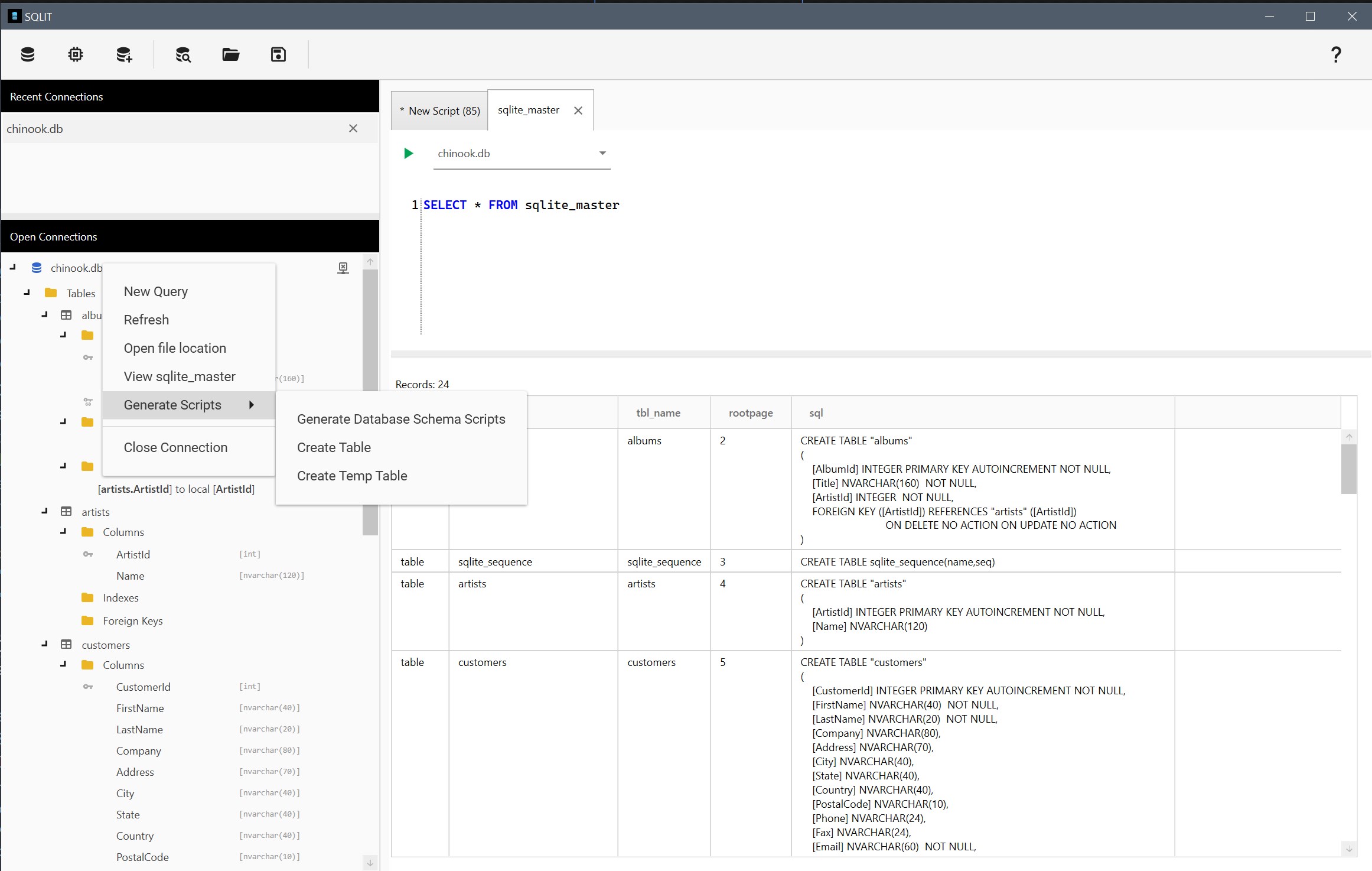Collapse the customers Columns folder

coord(64,664)
